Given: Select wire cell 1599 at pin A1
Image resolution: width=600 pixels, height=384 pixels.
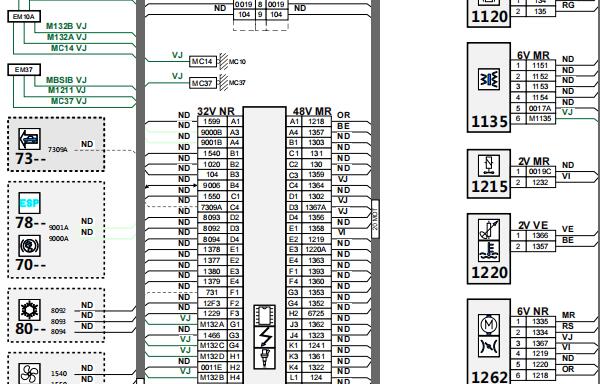Looking at the screenshot, I should coord(212,122).
